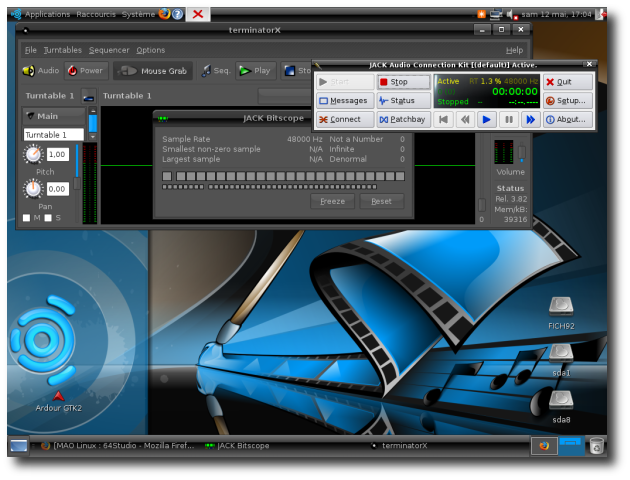Screen dimensions: 630x480
Task: Open the Options menu
Action: 151,50
